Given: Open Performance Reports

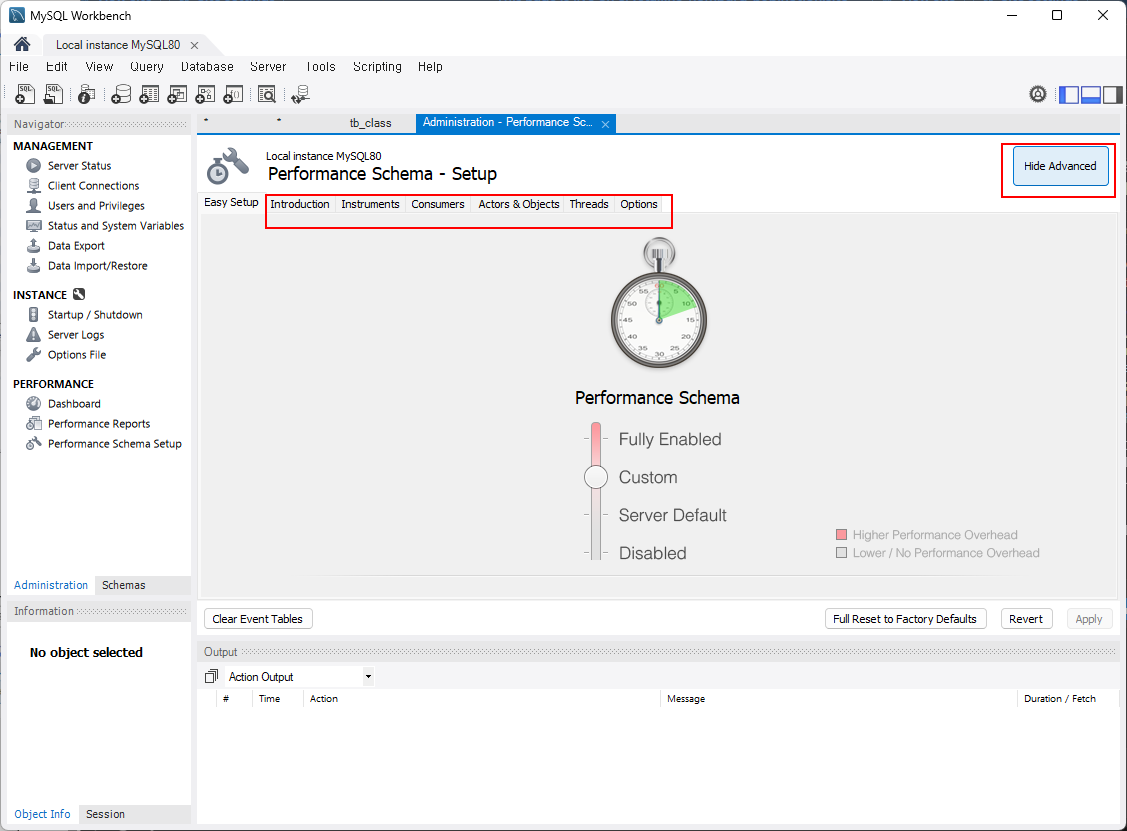Looking at the screenshot, I should pos(99,424).
